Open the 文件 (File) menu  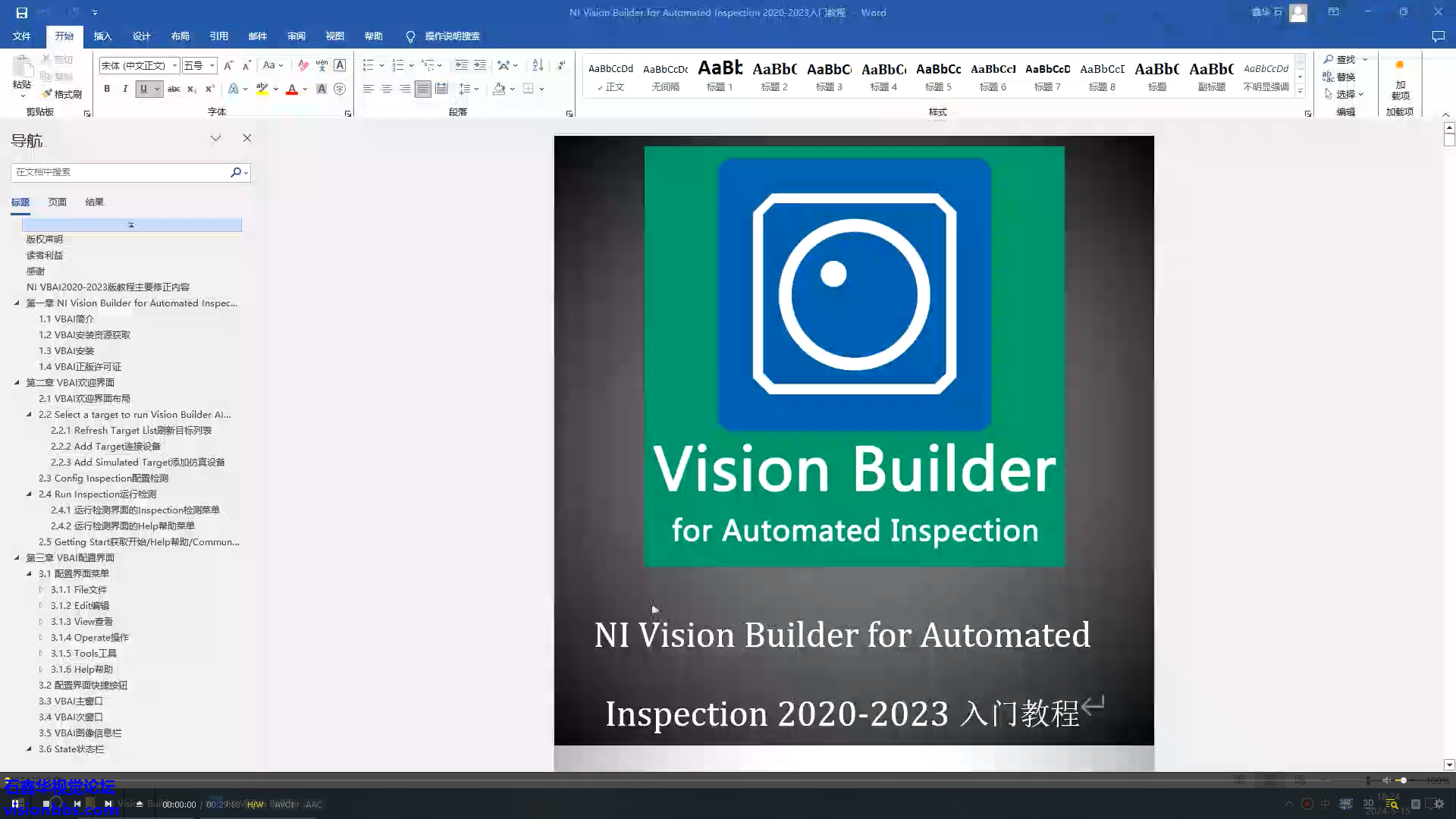coord(22,36)
